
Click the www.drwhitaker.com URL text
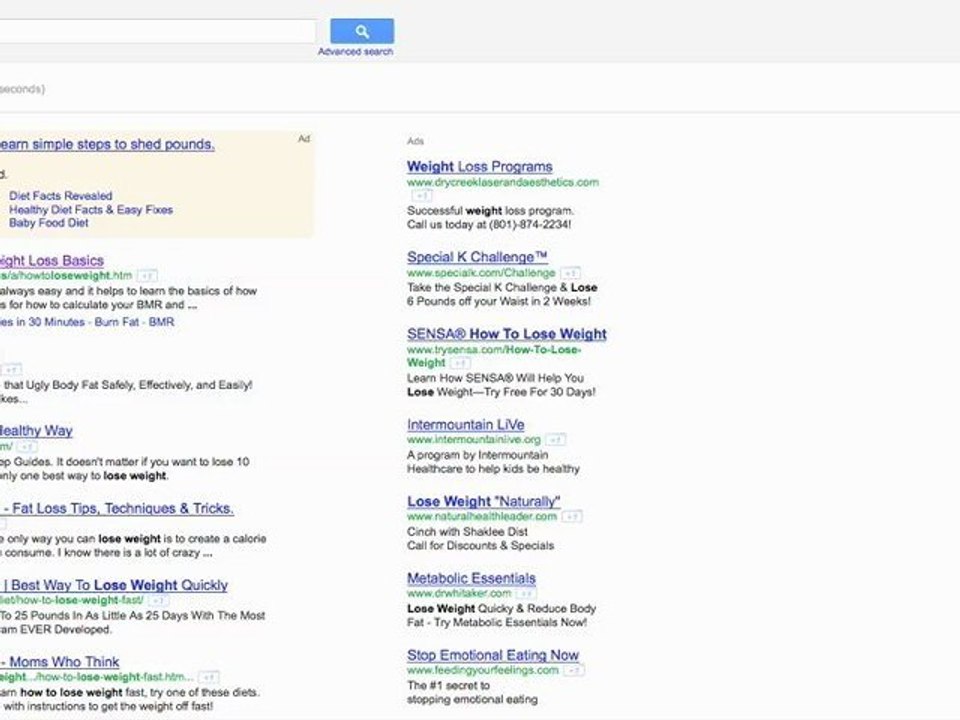click(x=459, y=593)
